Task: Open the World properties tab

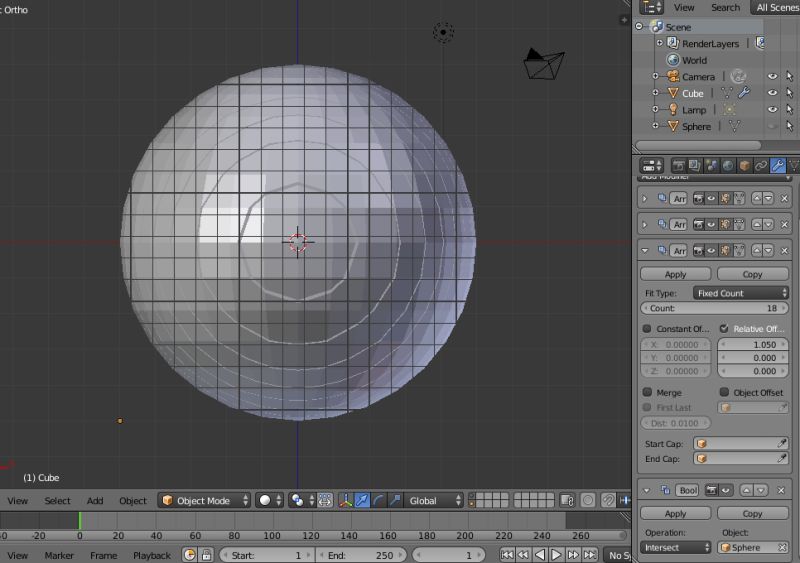Action: pos(728,166)
